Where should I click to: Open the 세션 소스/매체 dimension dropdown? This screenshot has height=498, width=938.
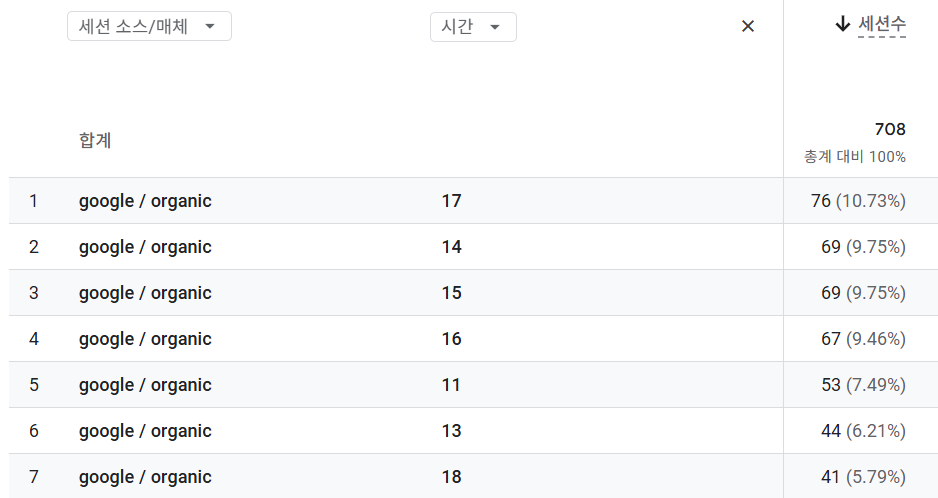click(149, 27)
